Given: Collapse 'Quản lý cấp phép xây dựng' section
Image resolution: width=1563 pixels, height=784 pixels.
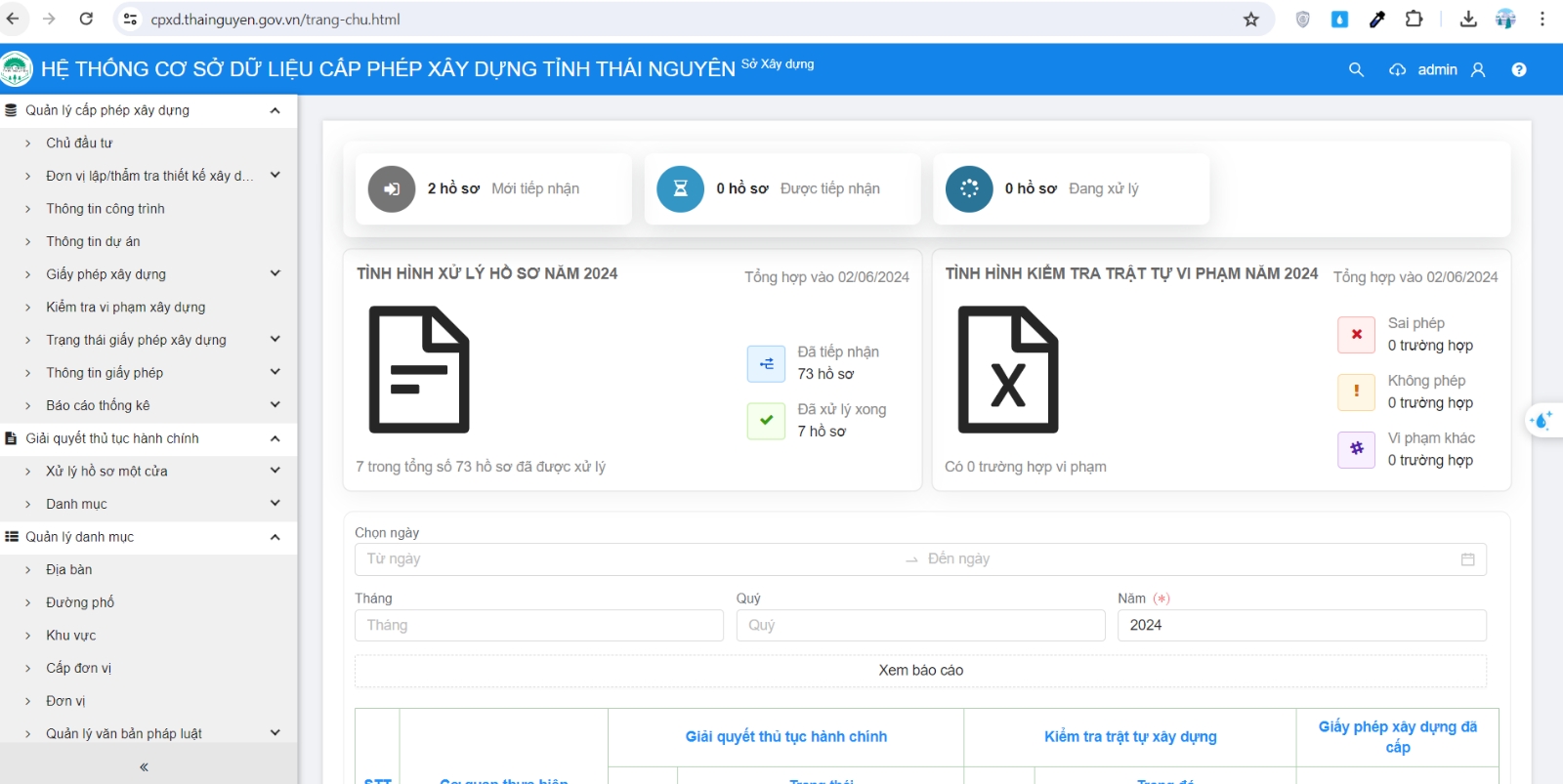Looking at the screenshot, I should [275, 110].
